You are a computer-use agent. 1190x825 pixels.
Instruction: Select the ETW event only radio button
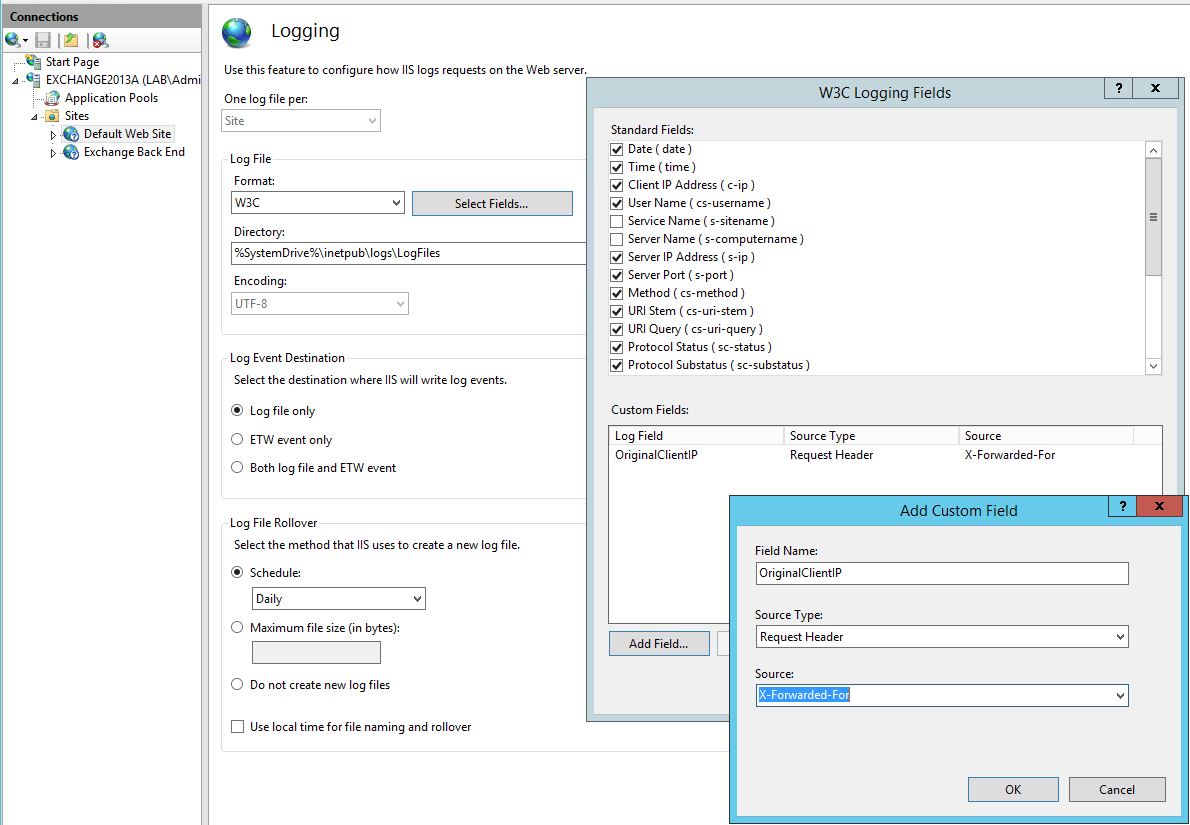pyautogui.click(x=237, y=439)
